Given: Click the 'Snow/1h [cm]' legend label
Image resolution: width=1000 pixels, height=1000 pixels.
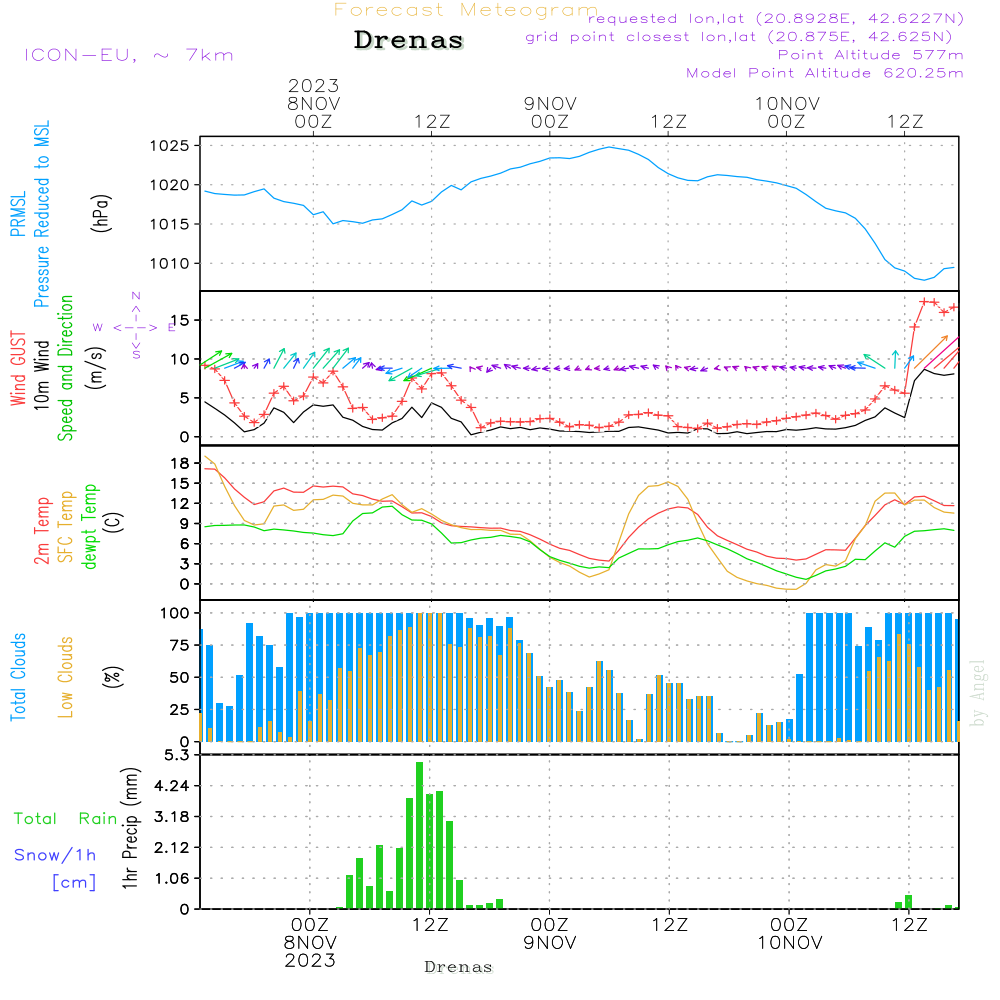Looking at the screenshot, I should (55, 868).
